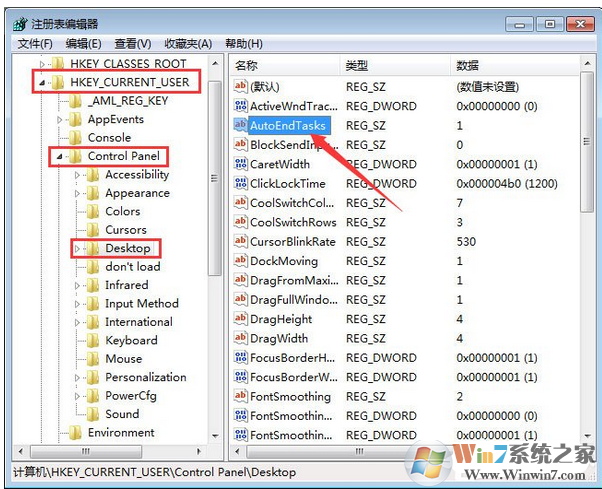Click the CaretWidth DWORD value icon

pyautogui.click(x=241, y=164)
